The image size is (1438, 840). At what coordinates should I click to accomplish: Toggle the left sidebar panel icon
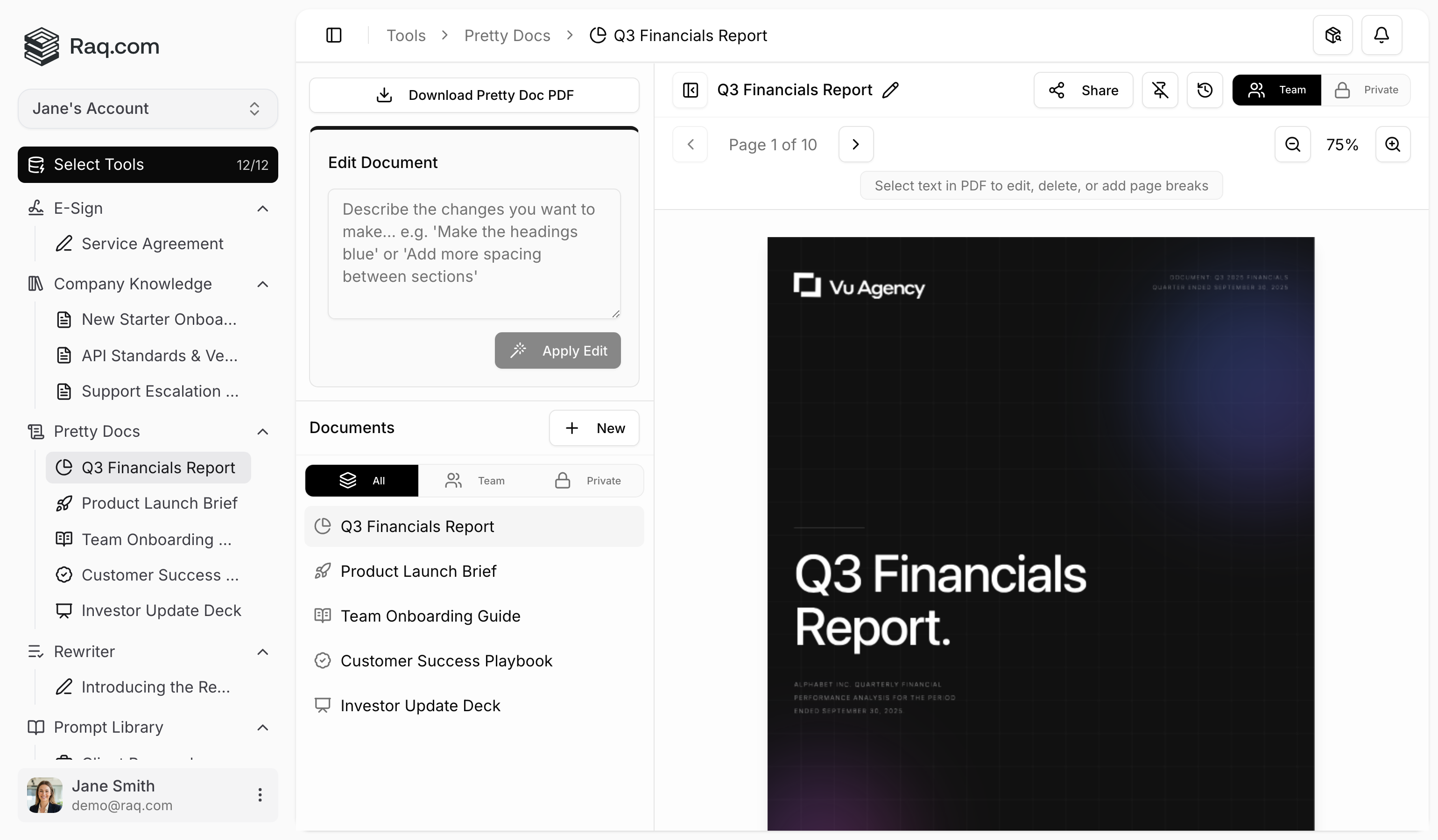[334, 35]
